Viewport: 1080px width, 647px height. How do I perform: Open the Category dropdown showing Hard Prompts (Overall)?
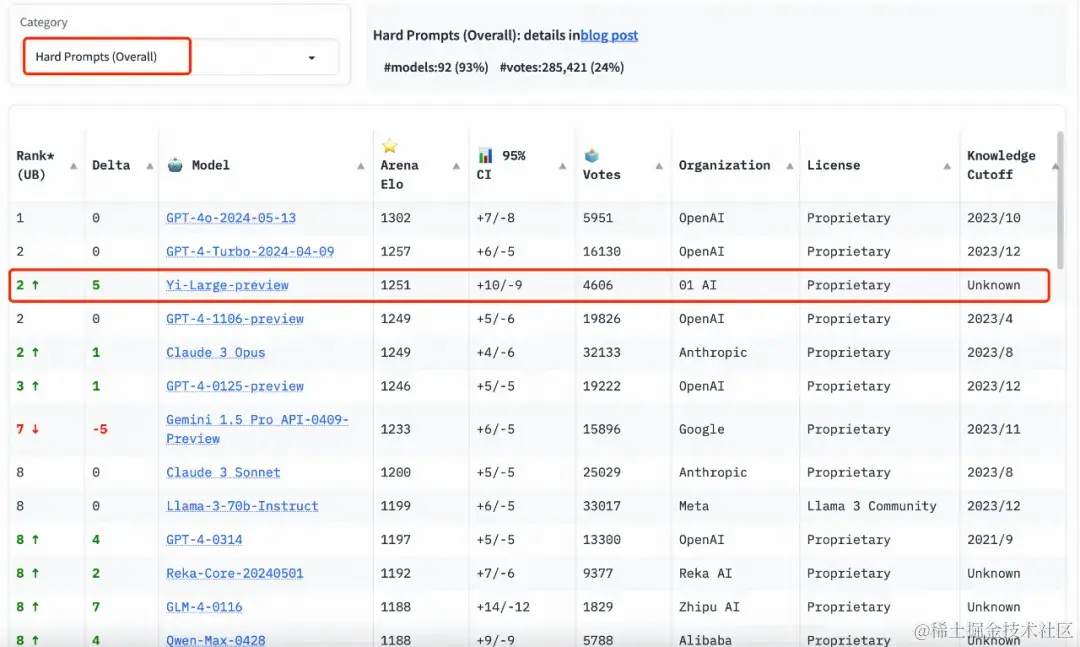coord(180,57)
